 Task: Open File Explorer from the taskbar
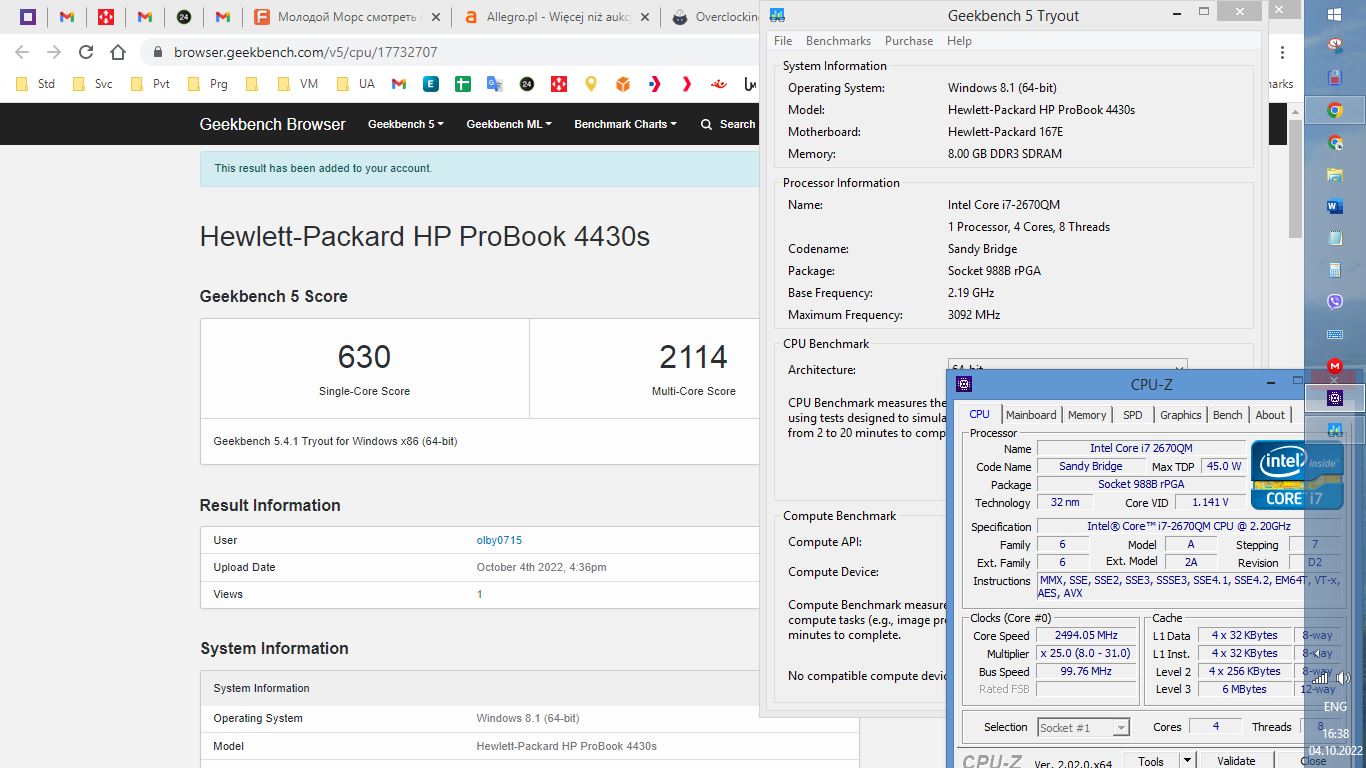click(1334, 175)
